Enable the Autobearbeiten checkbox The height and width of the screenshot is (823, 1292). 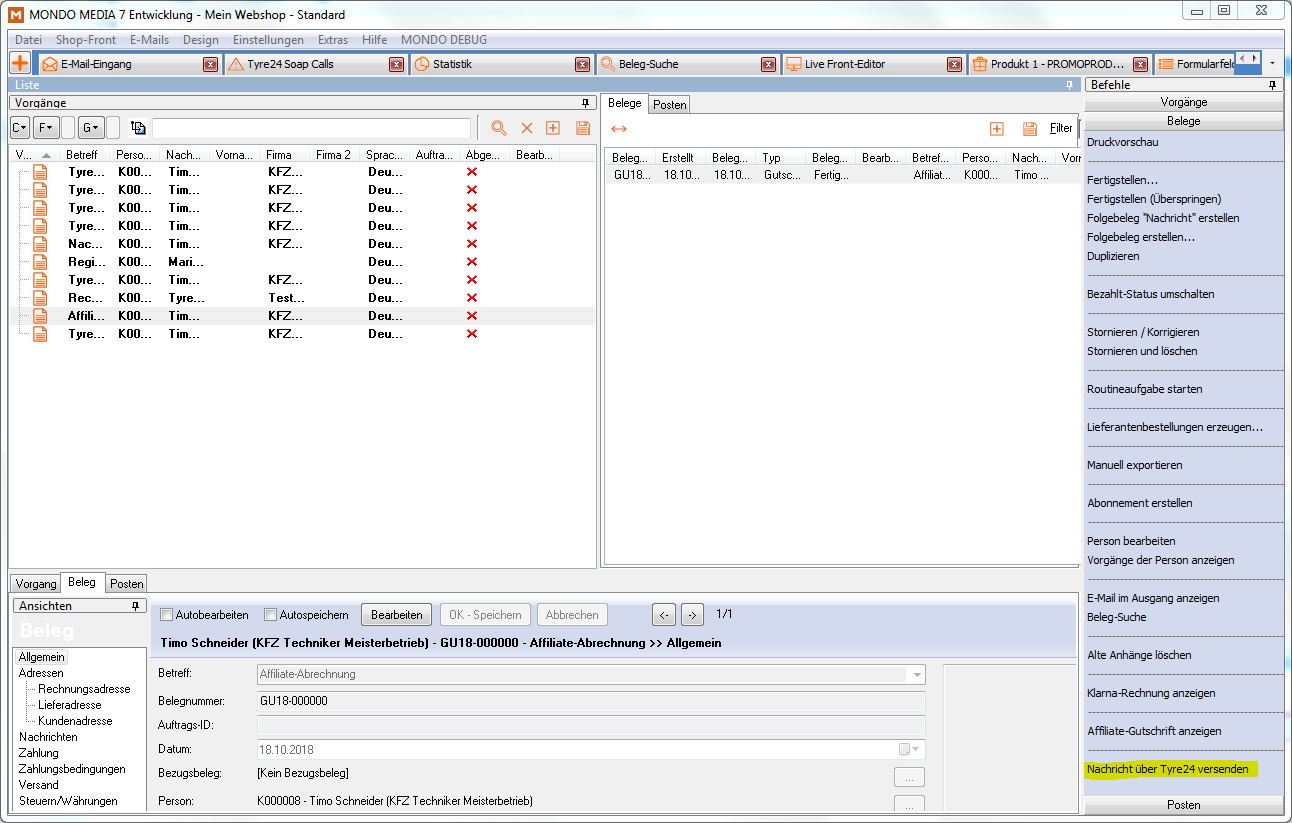pyautogui.click(x=167, y=615)
